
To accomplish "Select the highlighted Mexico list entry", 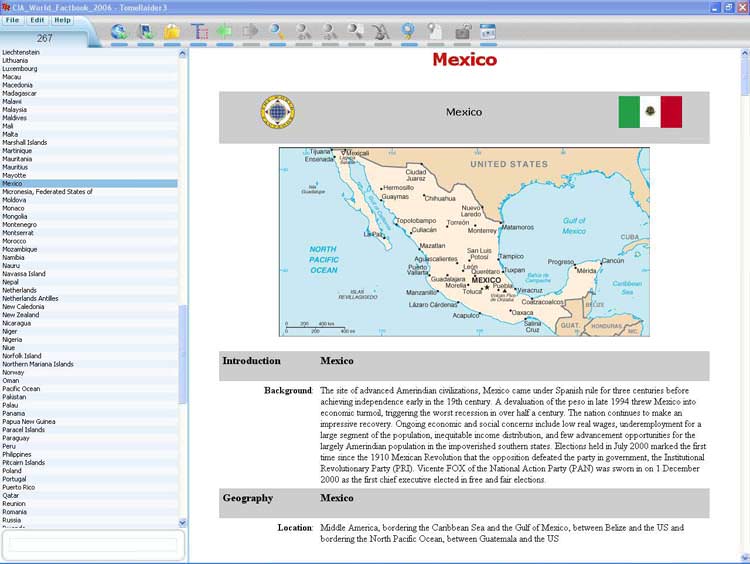I will tap(89, 184).
